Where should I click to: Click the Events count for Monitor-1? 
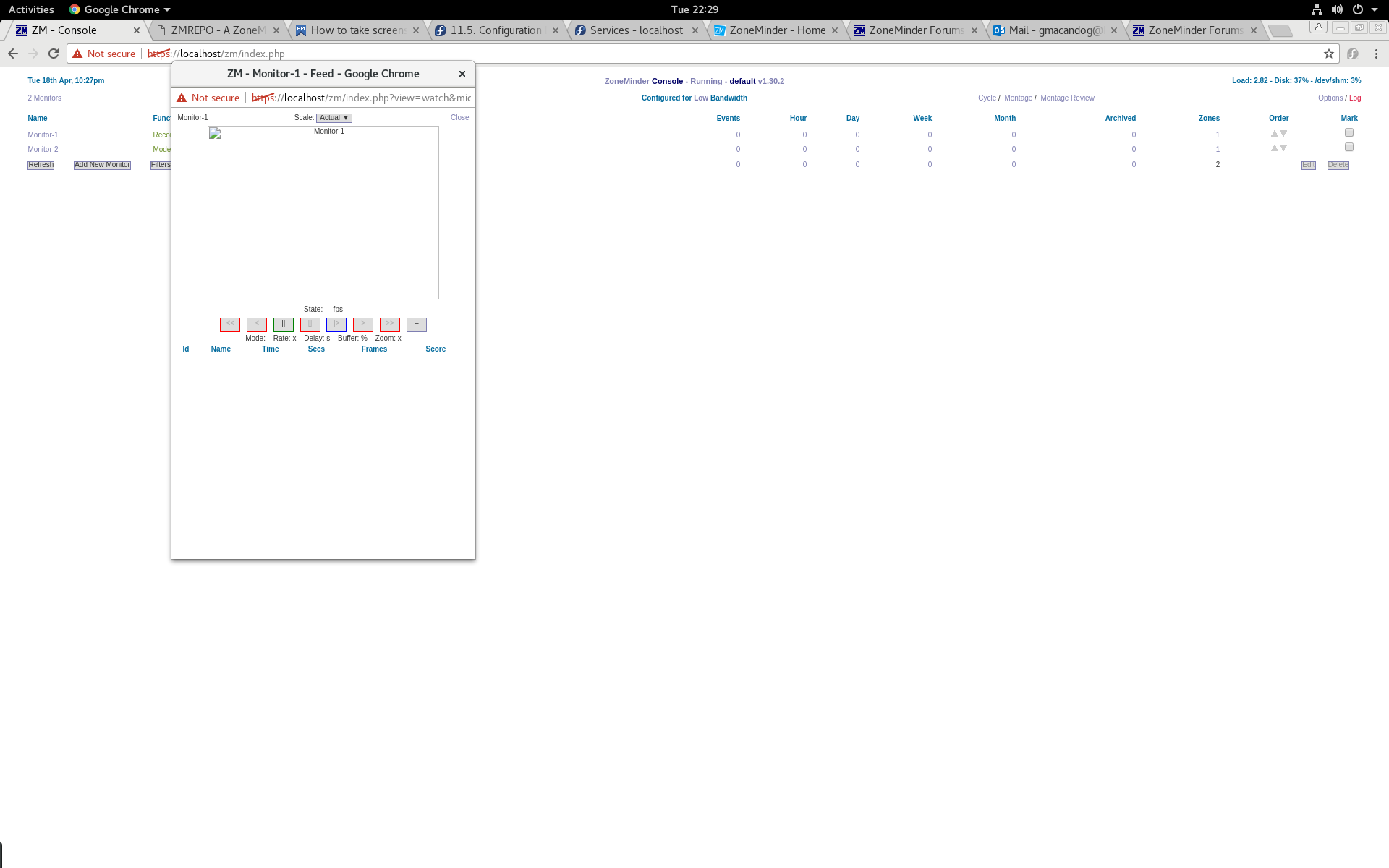pyautogui.click(x=738, y=135)
